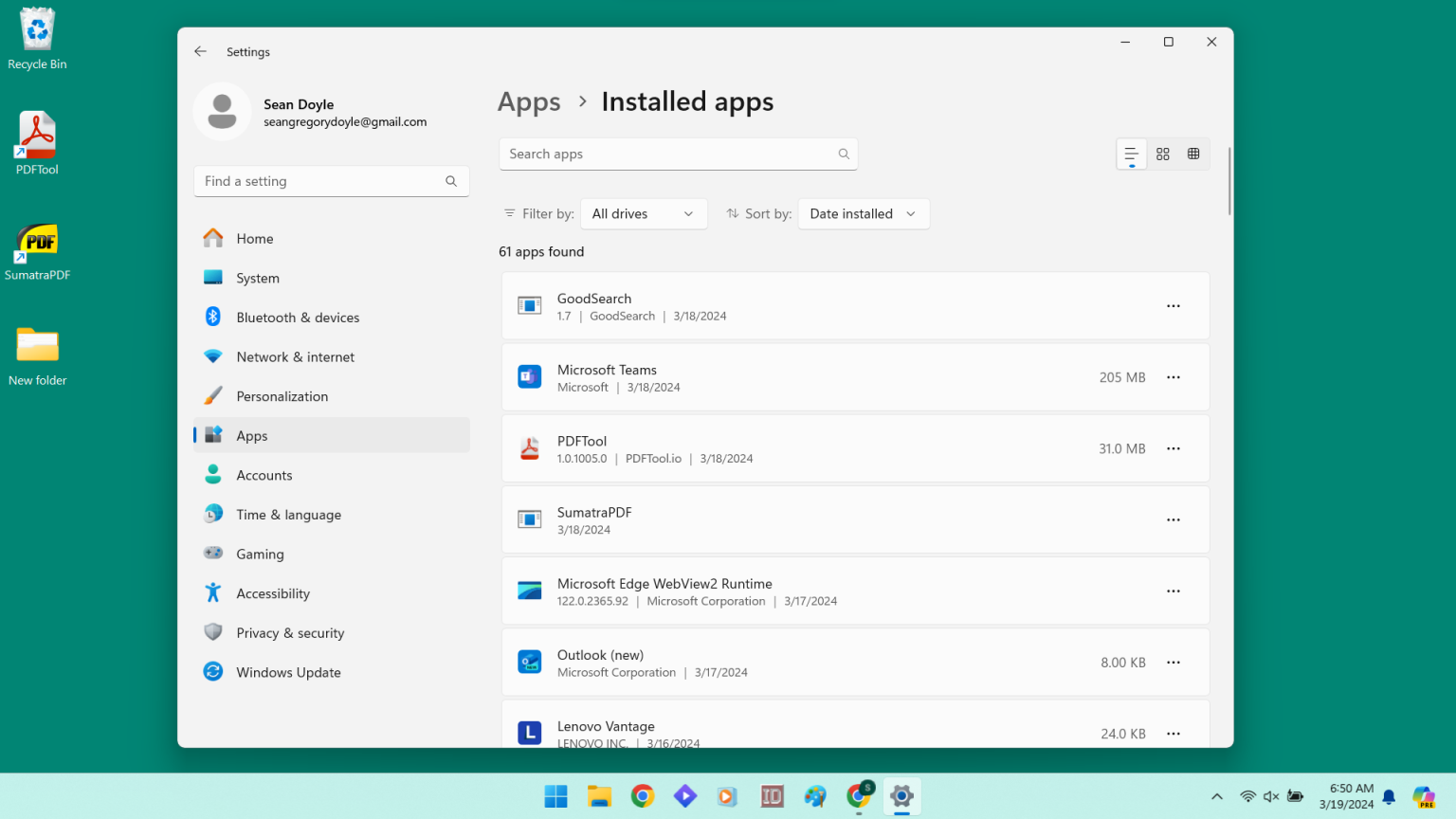This screenshot has height=819, width=1456.
Task: Click the Apps breadcrumb link
Action: (529, 102)
